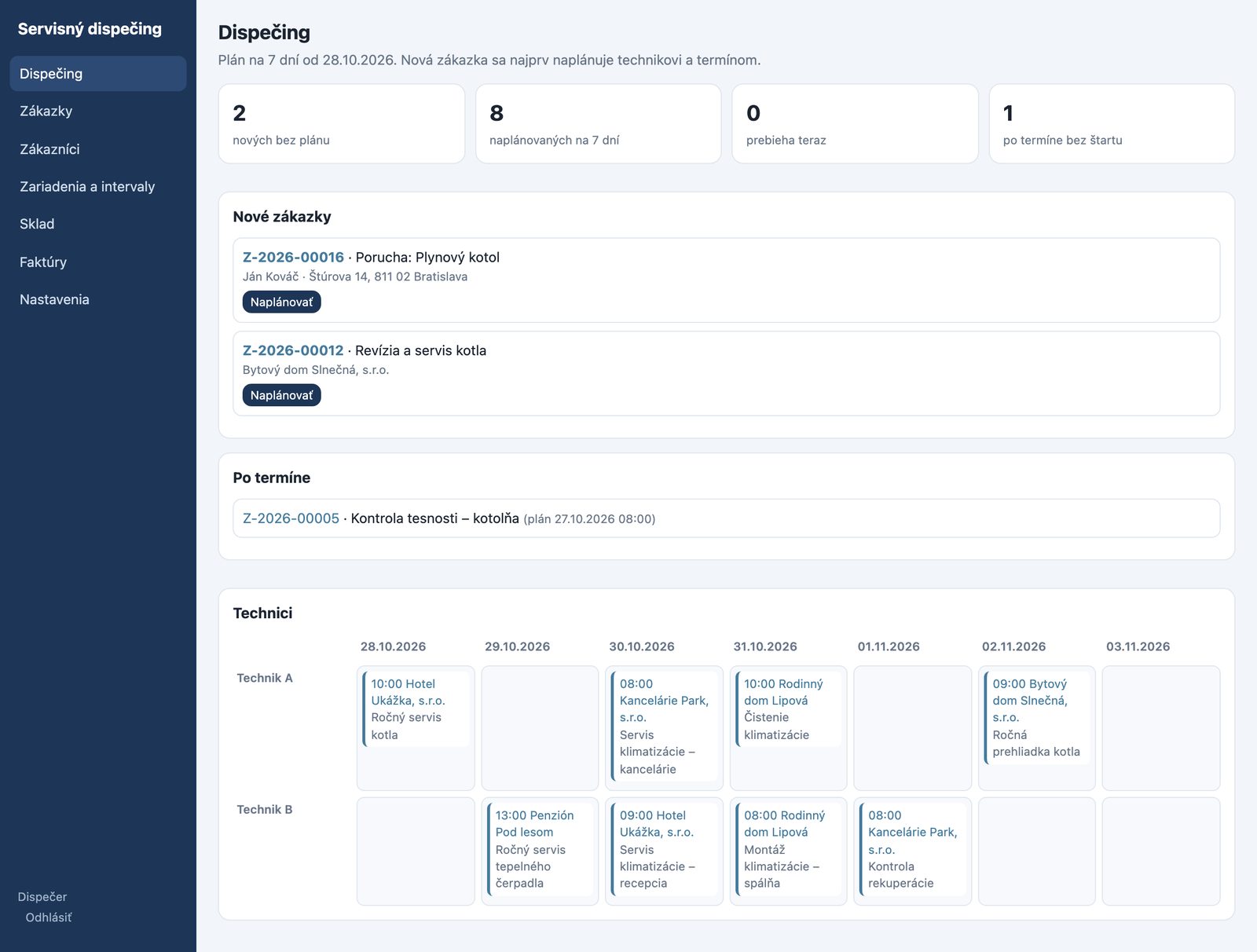Navigate to Faktúry
The image size is (1257, 952).
click(x=98, y=262)
